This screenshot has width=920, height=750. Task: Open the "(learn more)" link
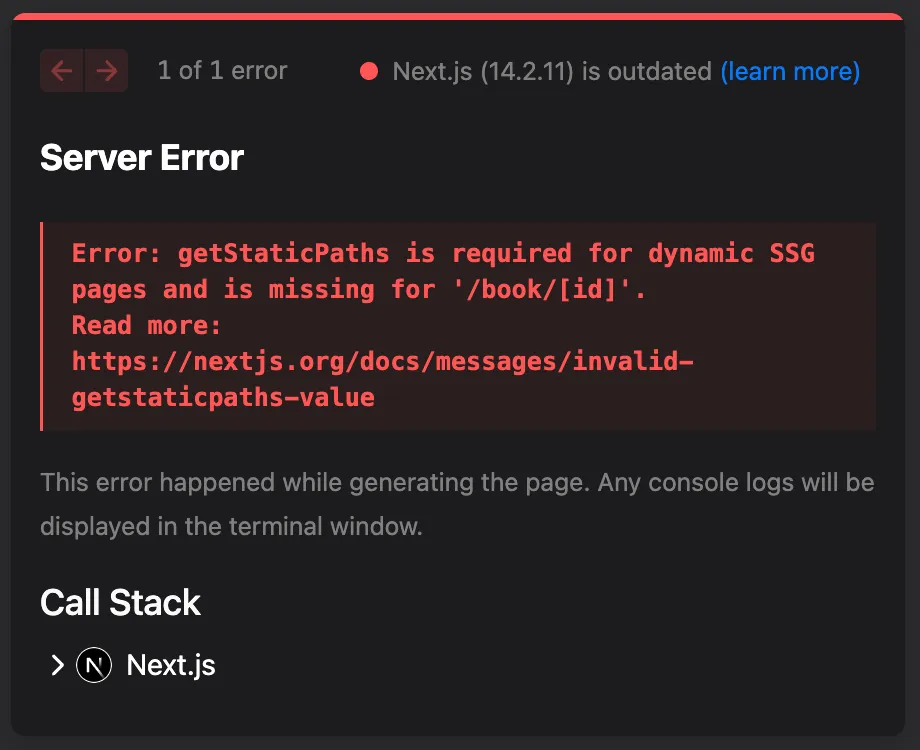[790, 71]
